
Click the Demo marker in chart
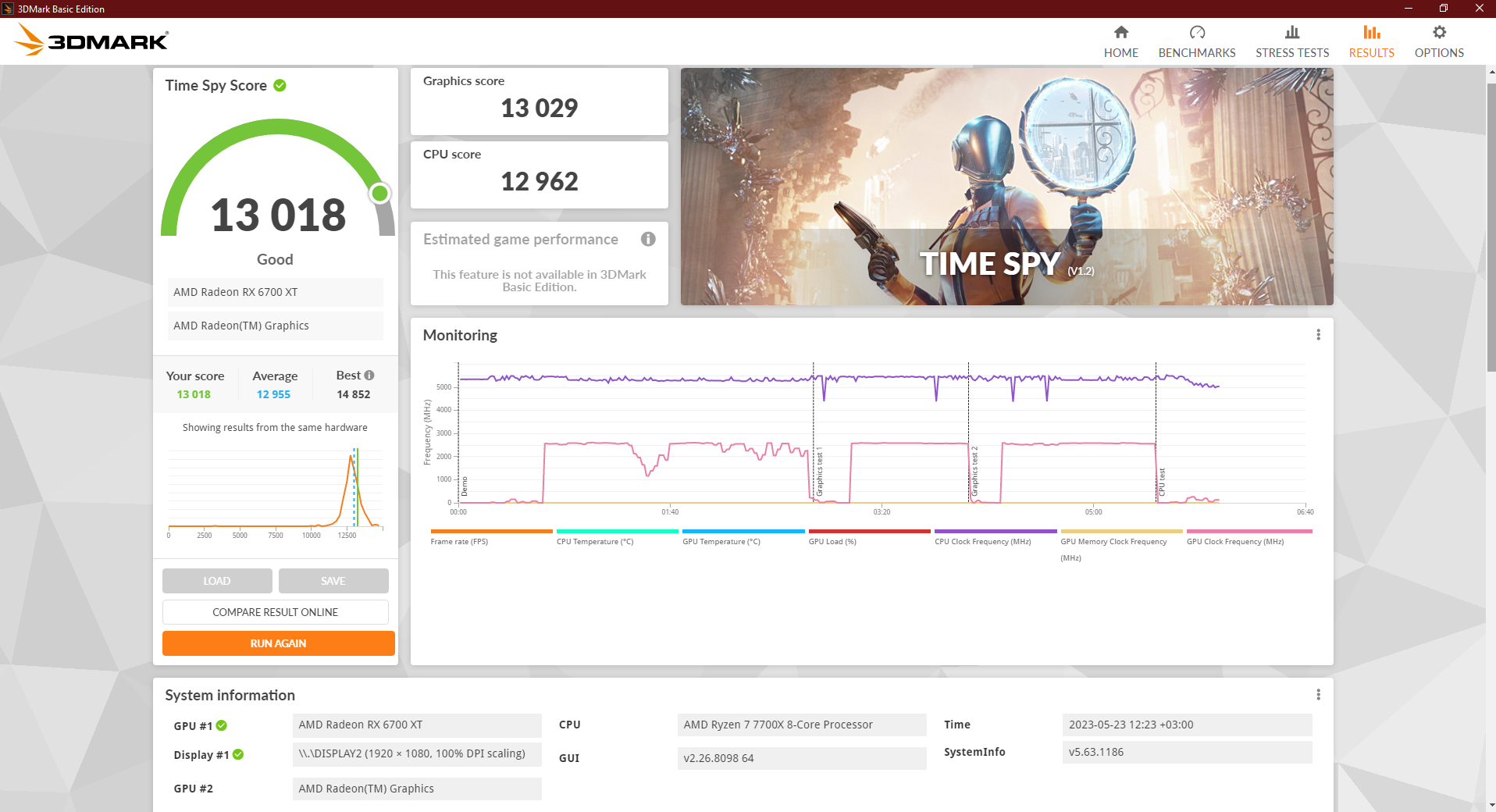465,486
